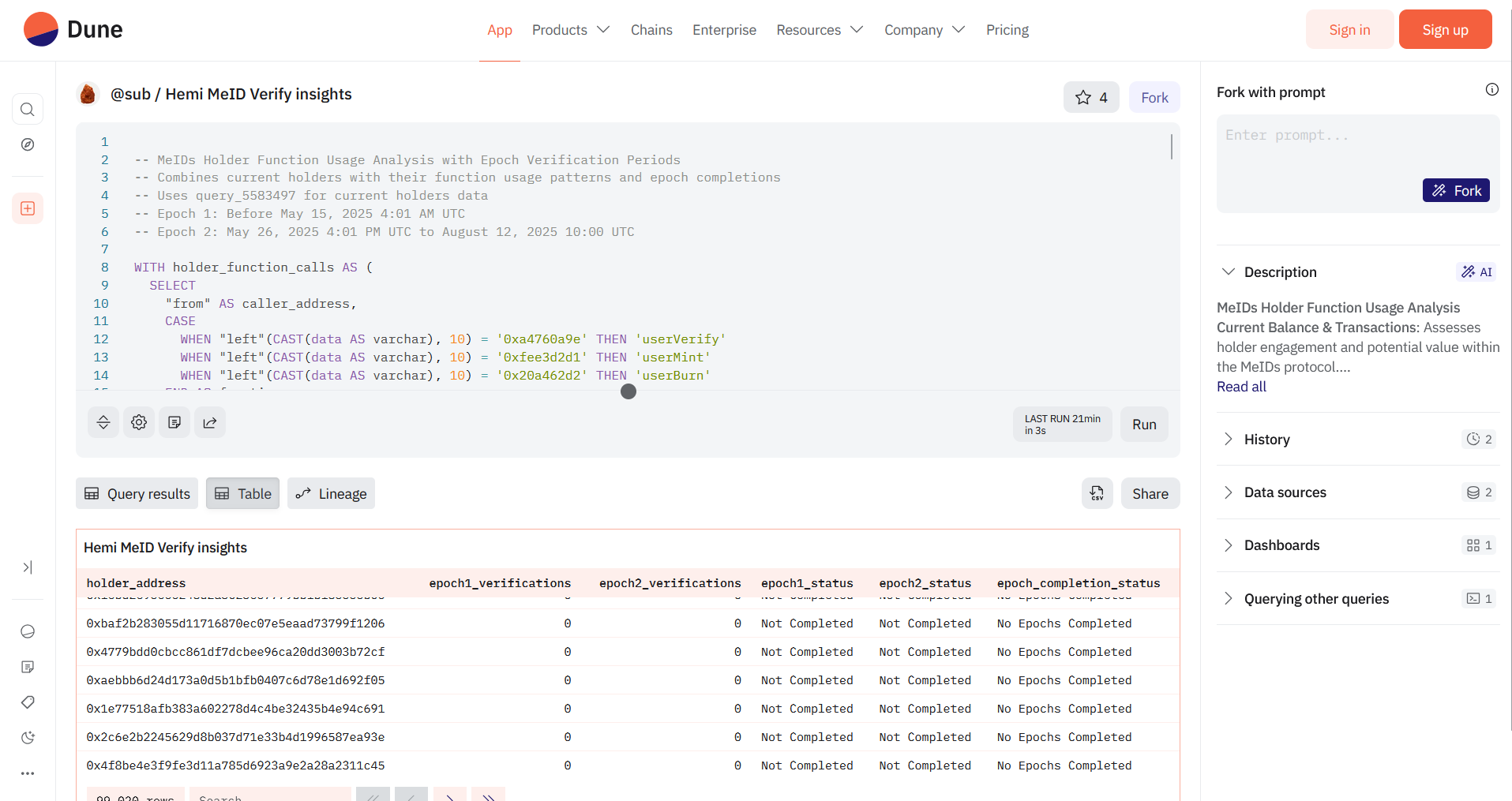Click the holder_address column header

136,583
